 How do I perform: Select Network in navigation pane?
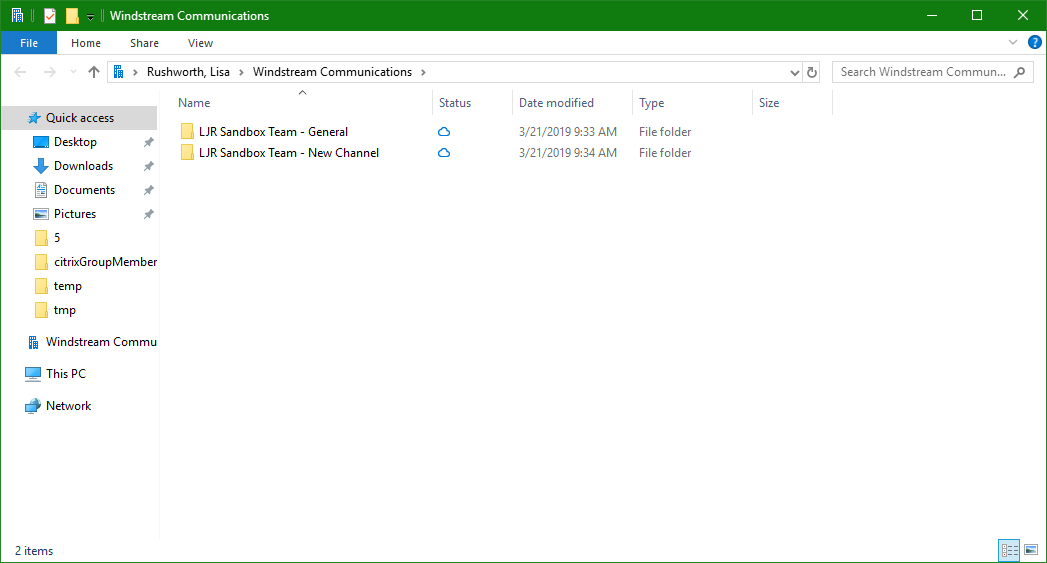pos(68,406)
